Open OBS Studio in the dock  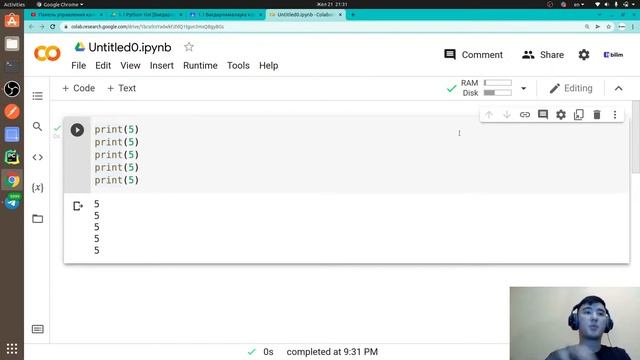click(x=12, y=89)
